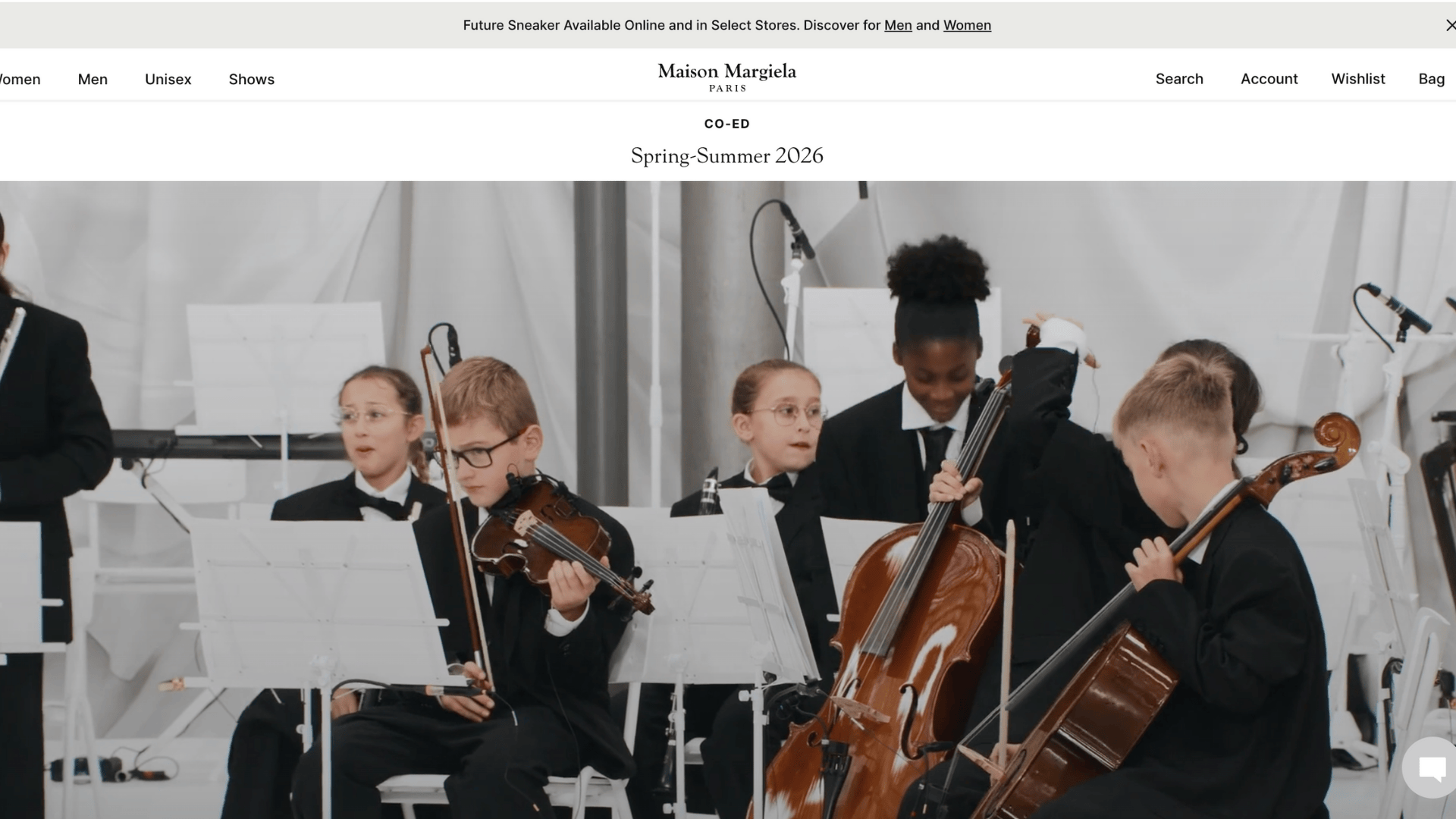Image resolution: width=1456 pixels, height=819 pixels.
Task: Open the Shows menu item
Action: (252, 79)
